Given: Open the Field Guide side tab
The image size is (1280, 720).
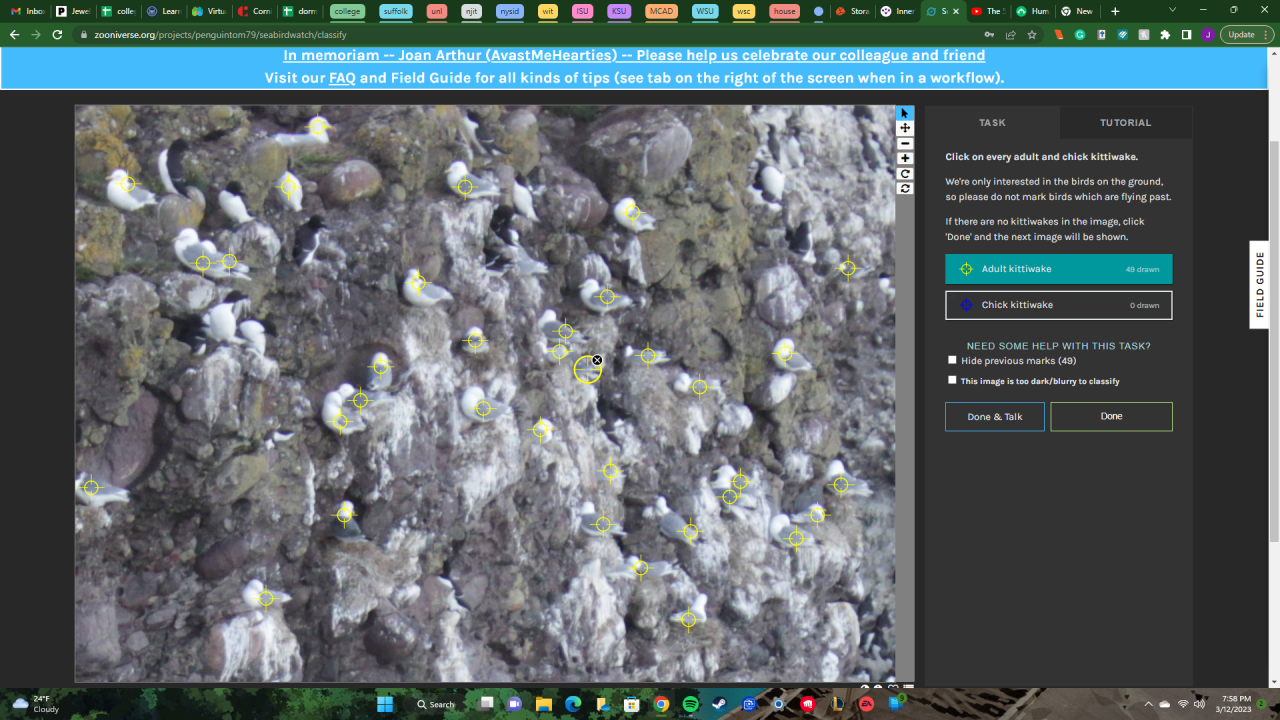Looking at the screenshot, I should [x=1260, y=284].
